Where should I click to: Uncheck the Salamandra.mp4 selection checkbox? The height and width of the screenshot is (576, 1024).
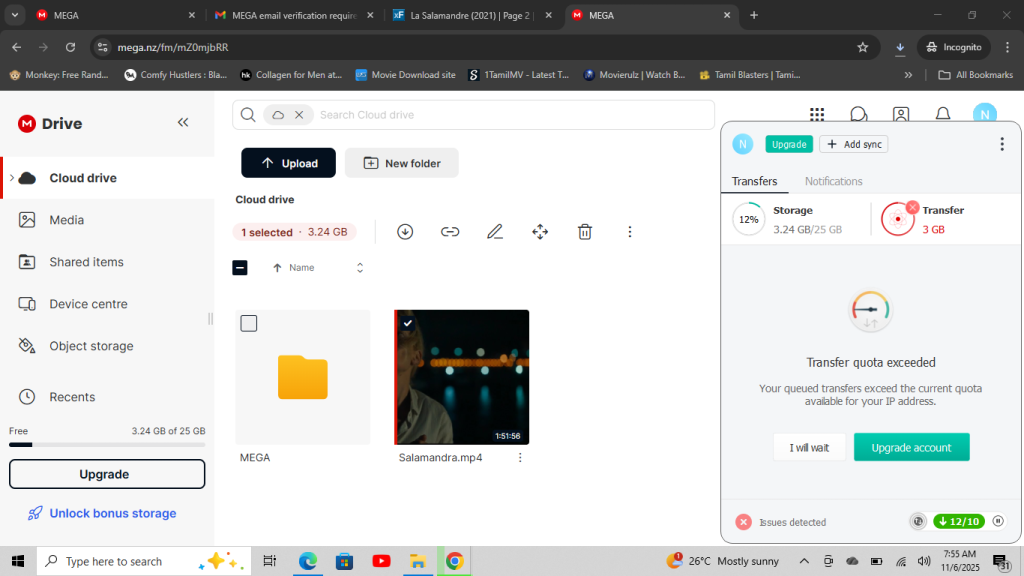408,323
